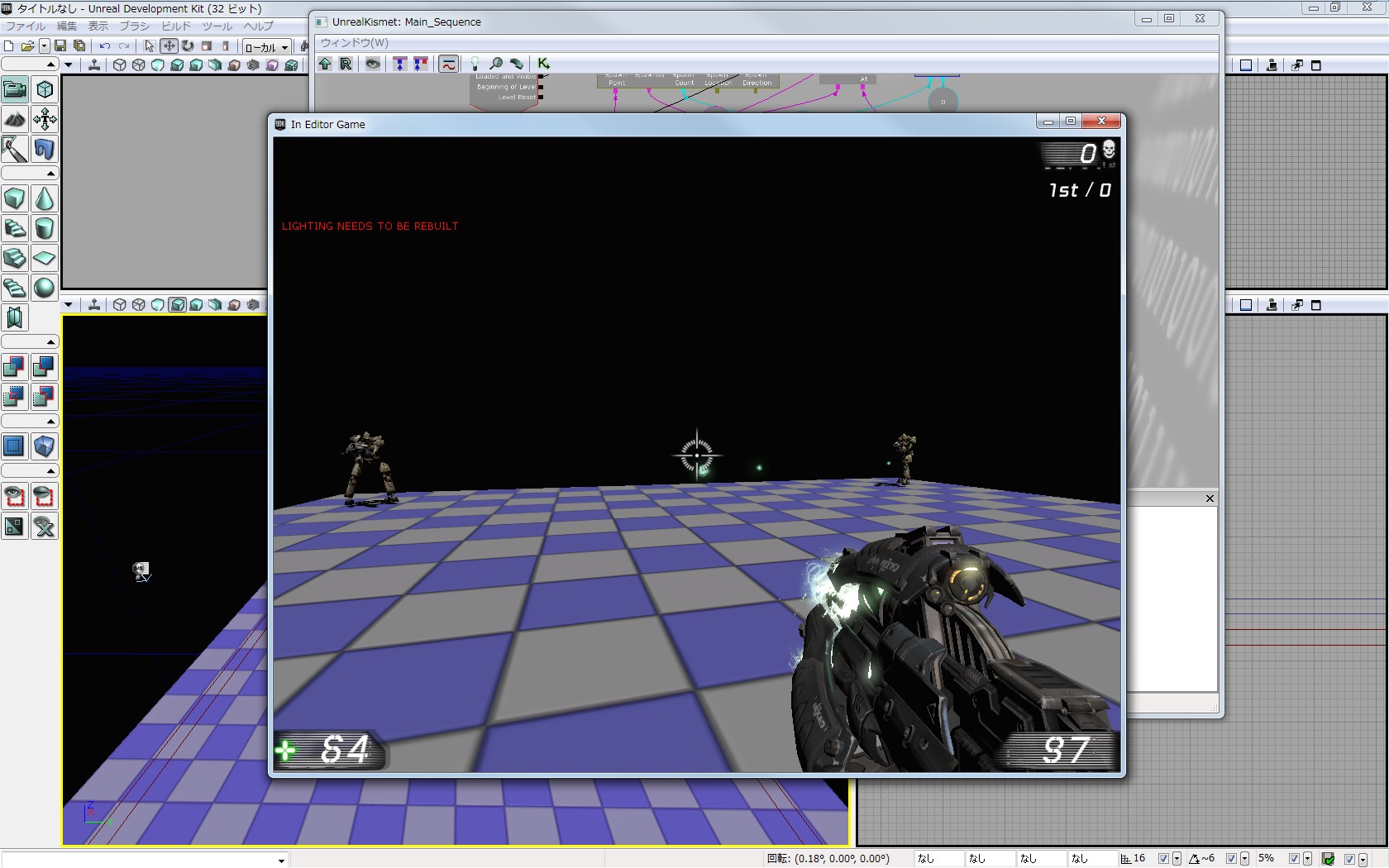This screenshot has width=1389, height=868.
Task: Click status bar command input field
Action: (x=144, y=860)
